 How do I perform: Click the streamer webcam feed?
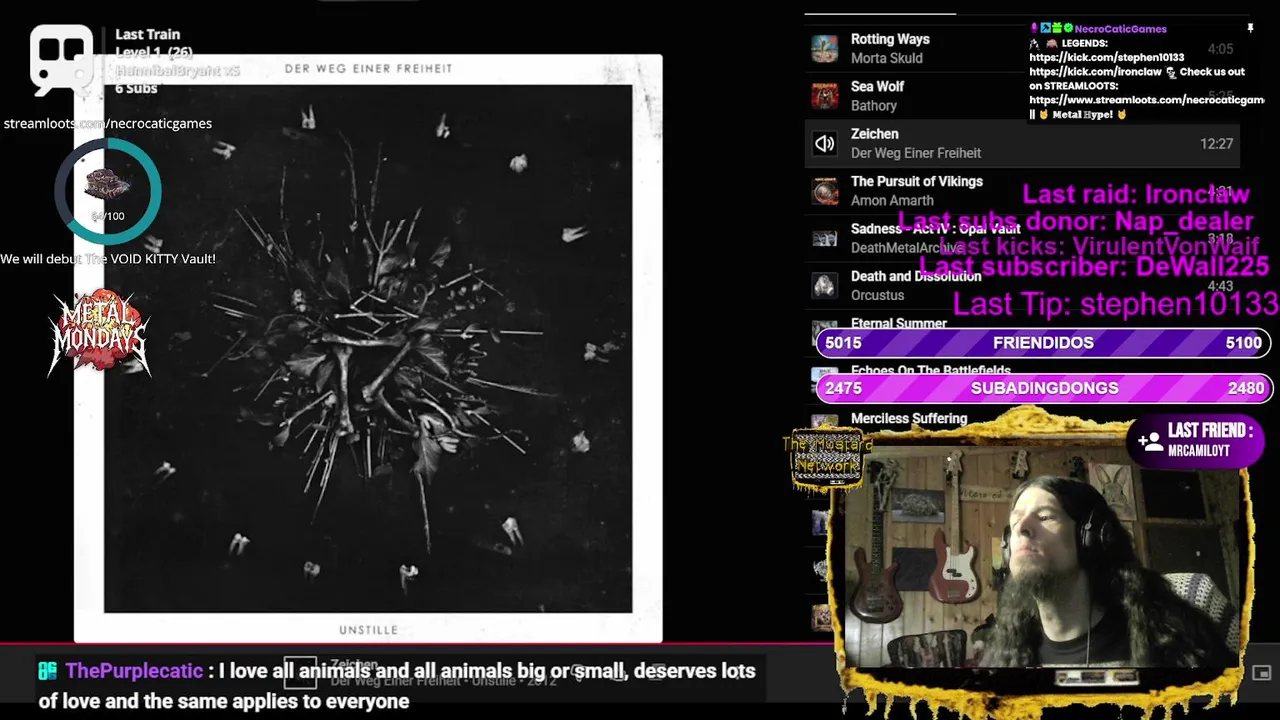tap(1040, 555)
